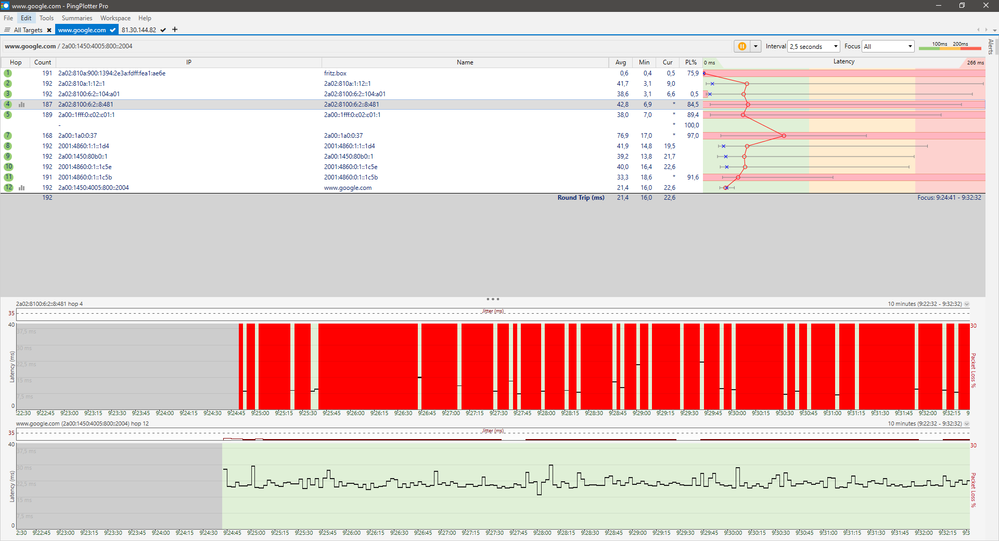Open hop 12 timeline period dropdown arrow
The width and height of the screenshot is (999, 541).
coord(967,424)
